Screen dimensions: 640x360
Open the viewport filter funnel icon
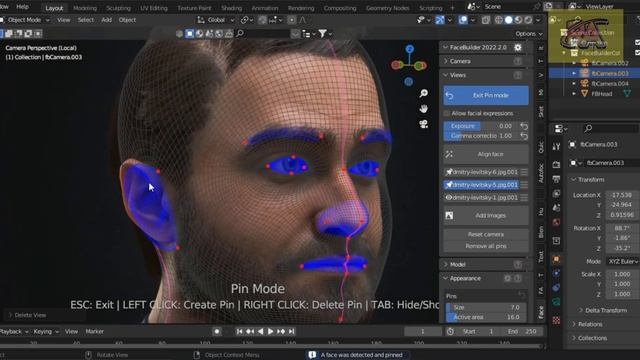coord(322,34)
